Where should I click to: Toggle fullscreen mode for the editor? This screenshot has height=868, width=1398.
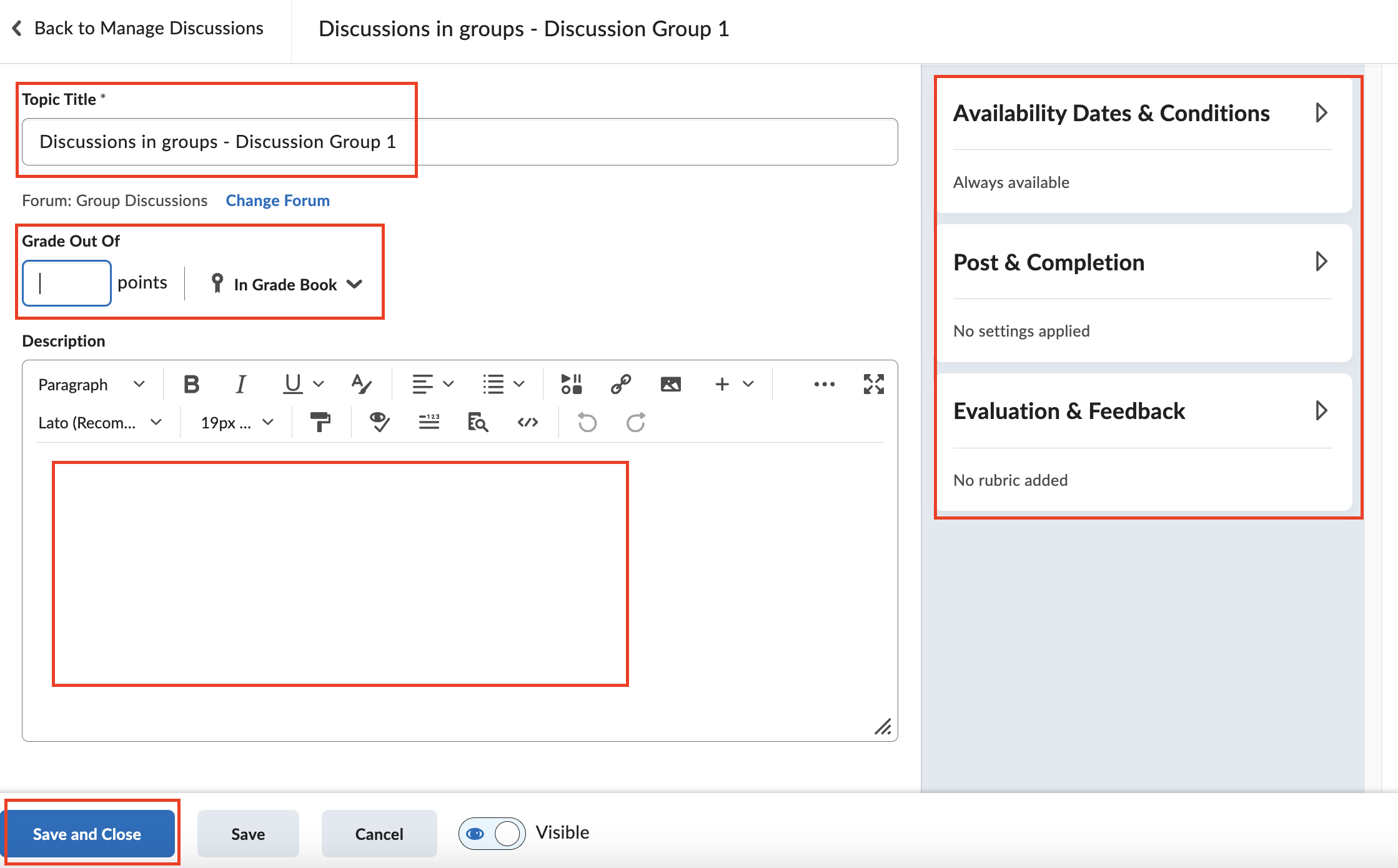[x=873, y=384]
